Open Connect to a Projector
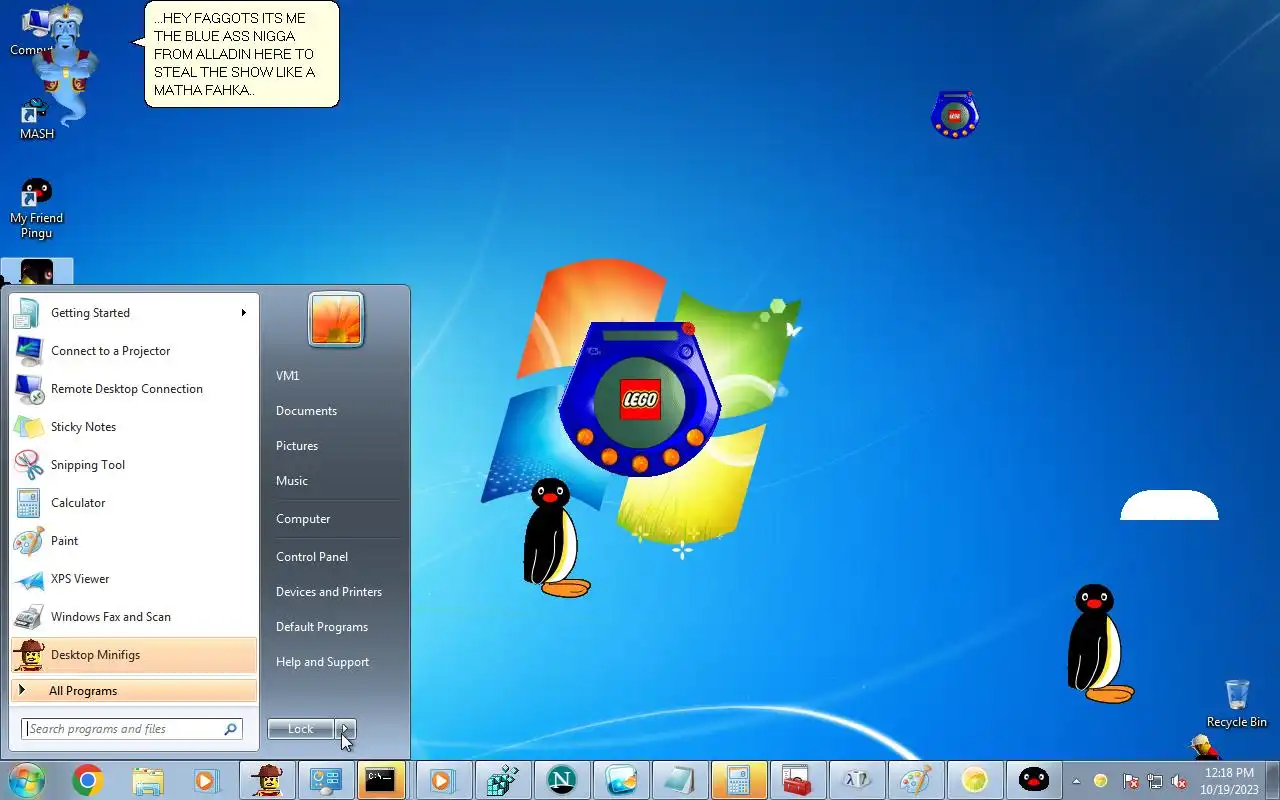This screenshot has width=1280, height=800. click(x=134, y=351)
